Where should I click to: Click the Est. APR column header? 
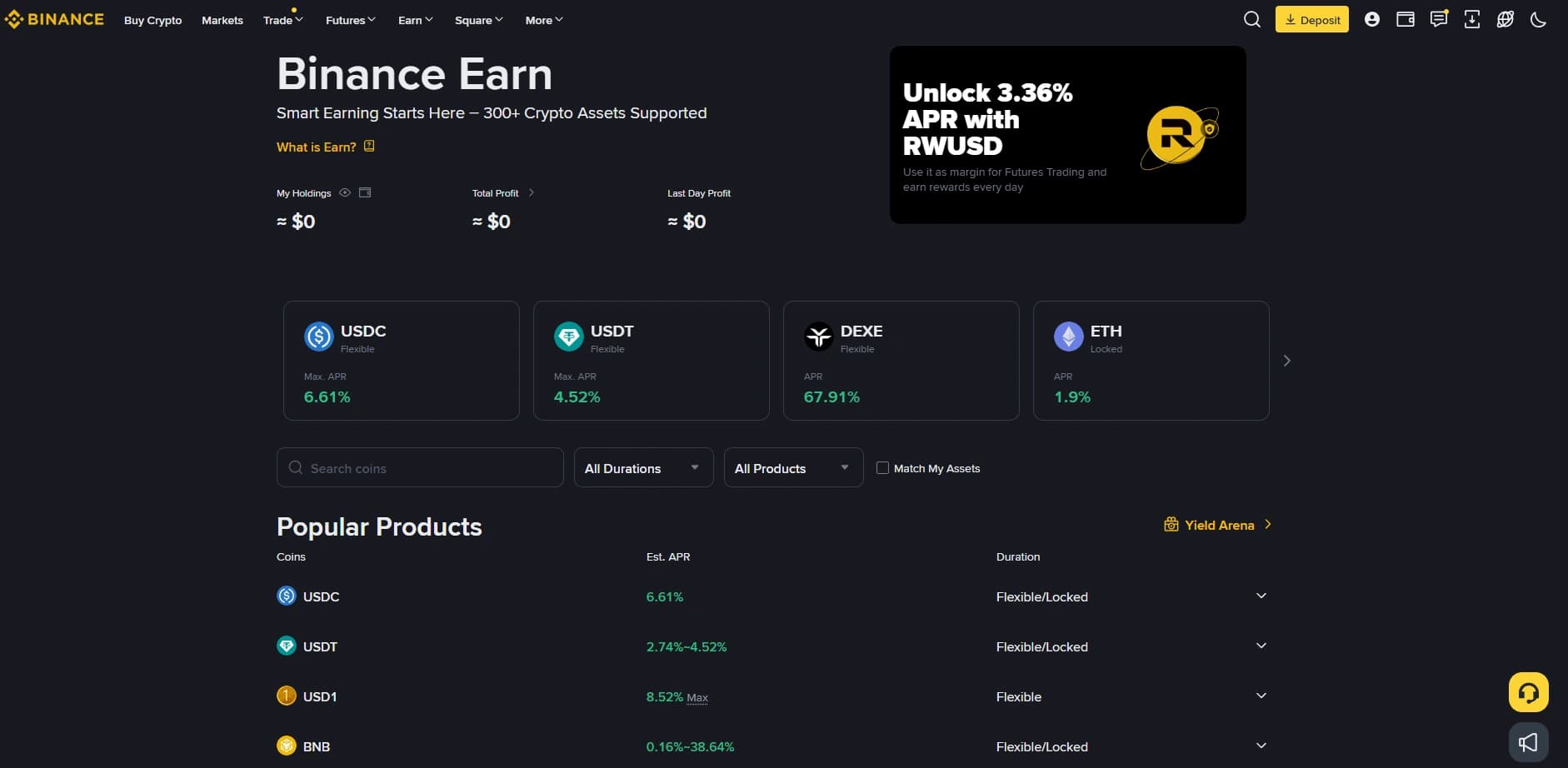668,556
